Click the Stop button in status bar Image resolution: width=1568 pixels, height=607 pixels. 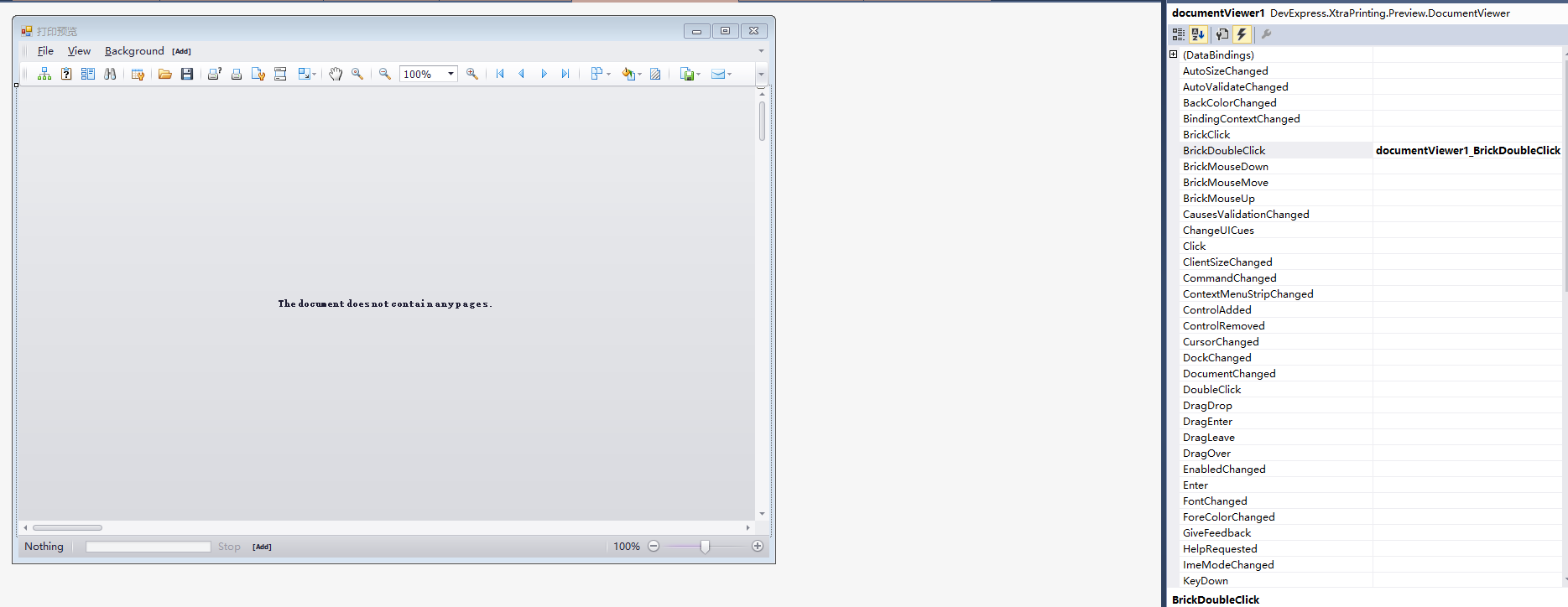[229, 547]
